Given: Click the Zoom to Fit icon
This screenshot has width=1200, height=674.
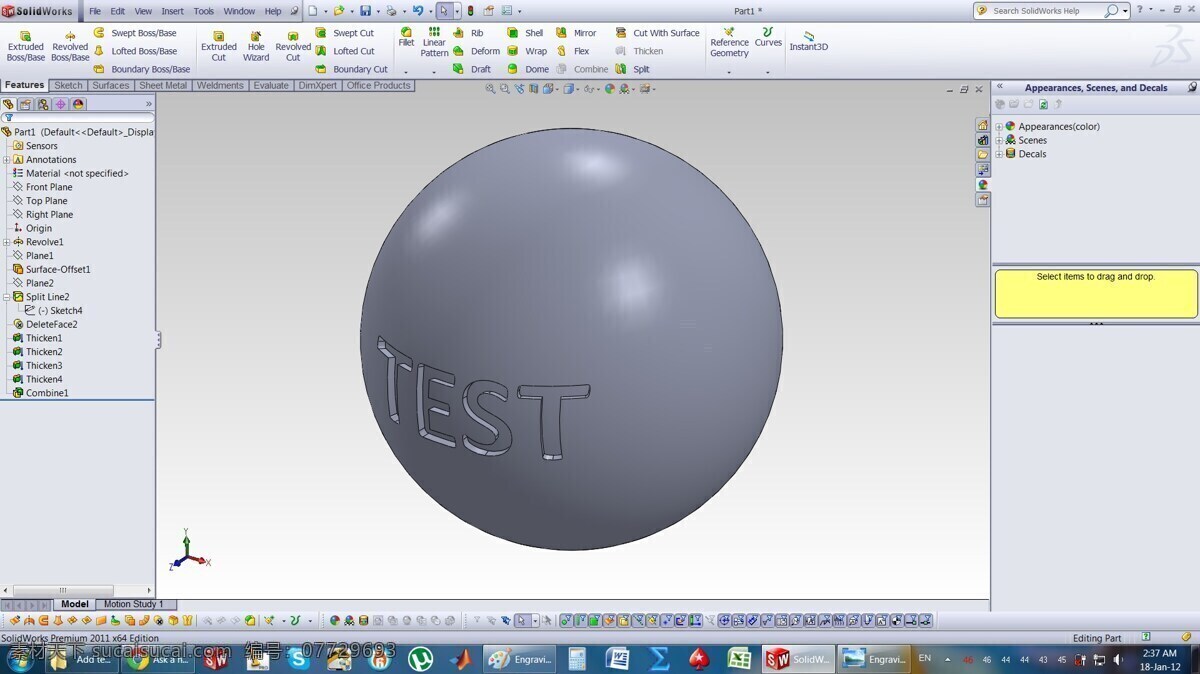Looking at the screenshot, I should click(x=490, y=89).
